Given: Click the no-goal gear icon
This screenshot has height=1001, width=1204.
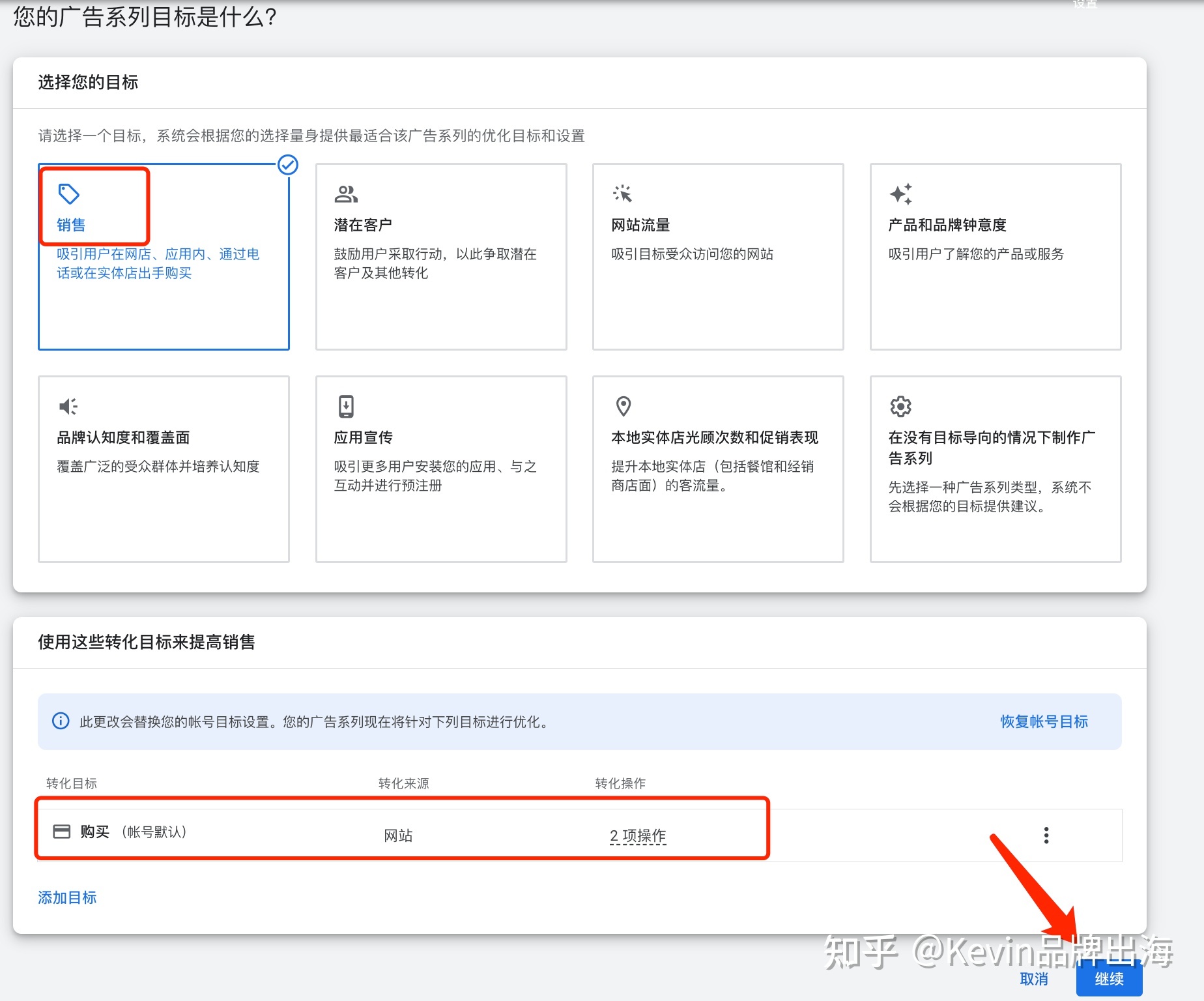Looking at the screenshot, I should (900, 406).
